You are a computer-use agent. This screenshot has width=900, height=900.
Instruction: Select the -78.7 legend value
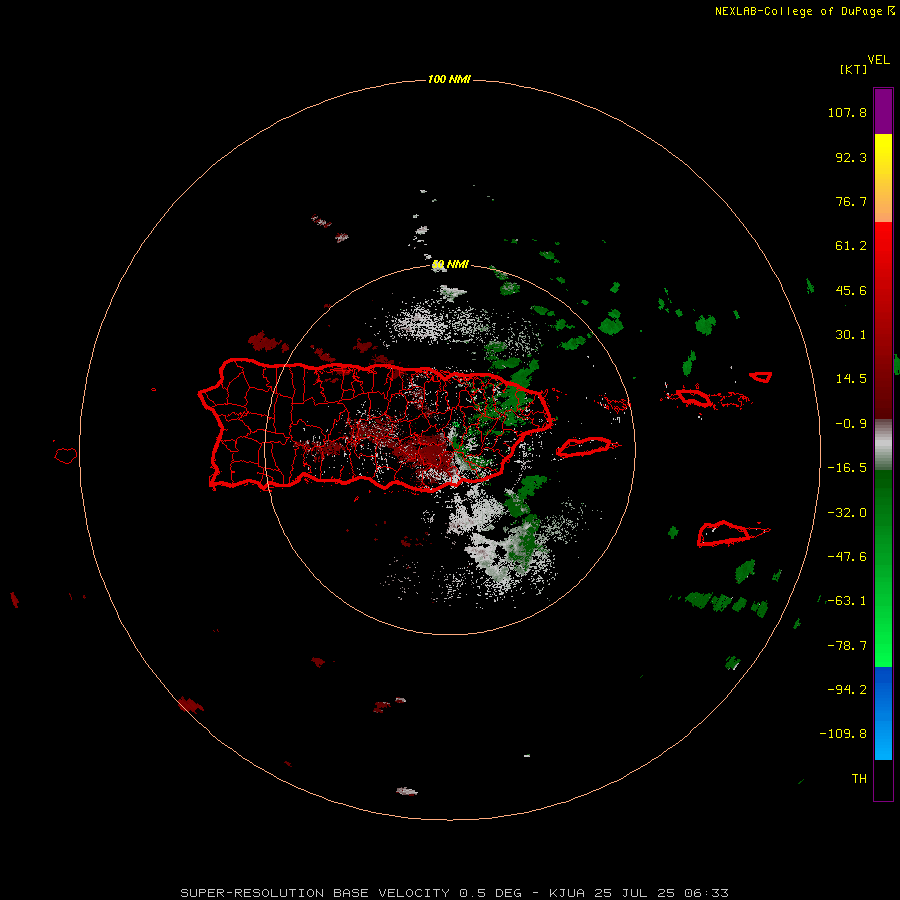(847, 646)
